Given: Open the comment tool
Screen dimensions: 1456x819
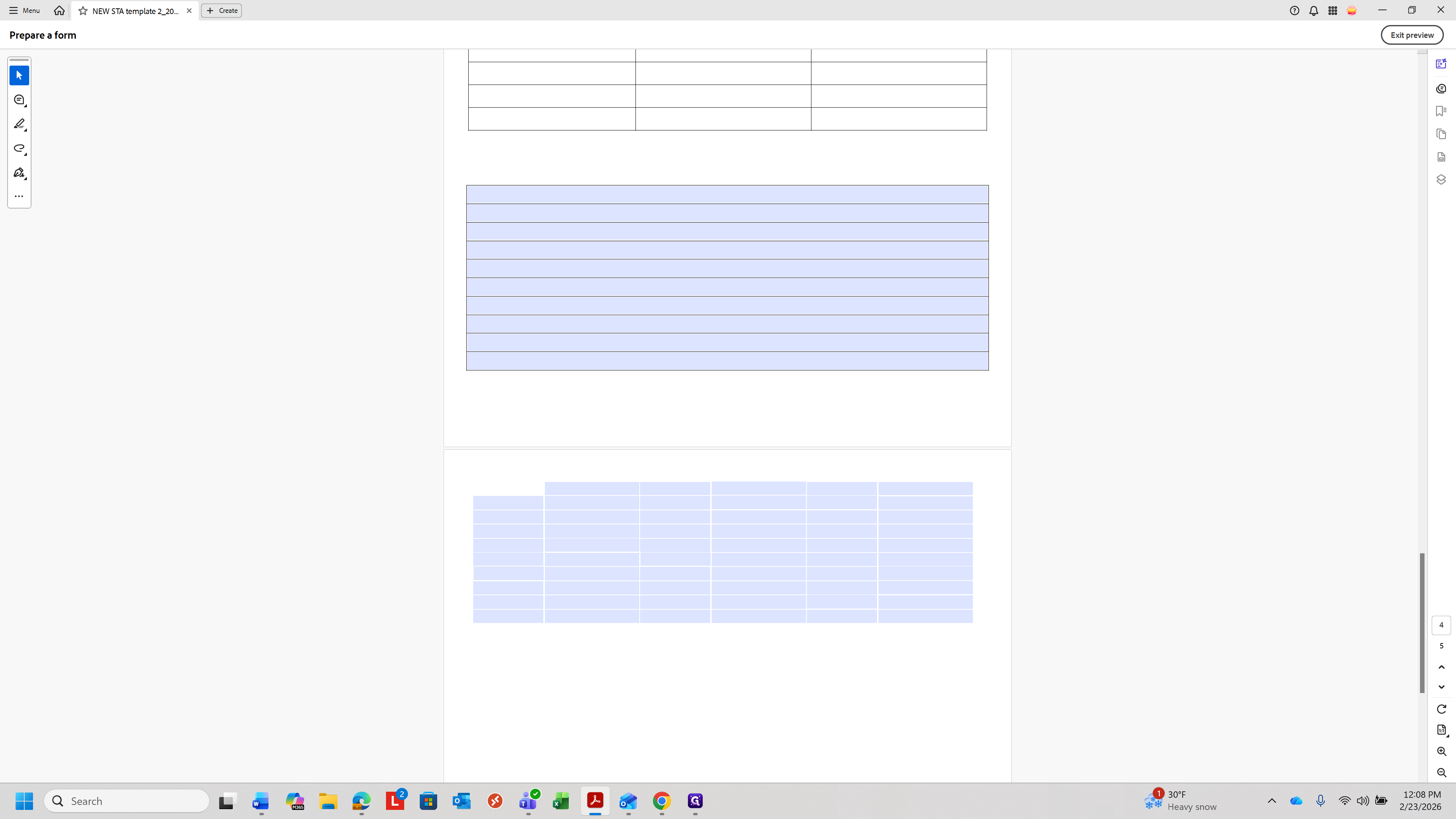Looking at the screenshot, I should [19, 100].
